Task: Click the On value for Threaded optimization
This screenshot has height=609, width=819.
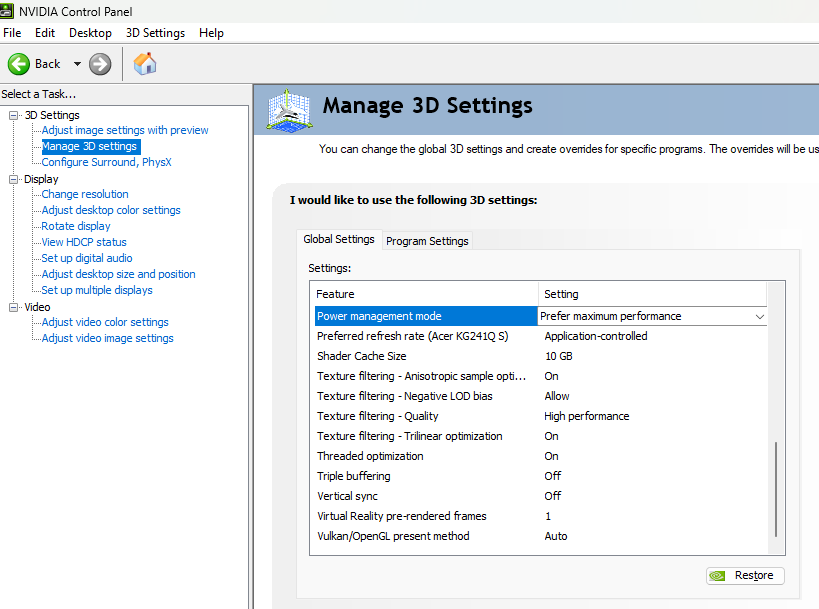Action: [x=551, y=456]
